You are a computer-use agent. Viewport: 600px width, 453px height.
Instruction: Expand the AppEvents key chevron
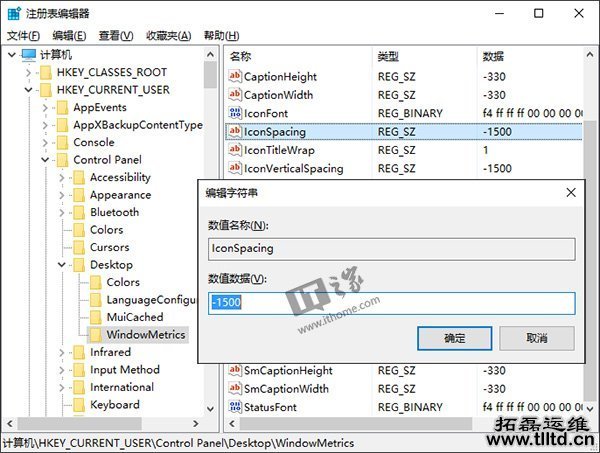[x=45, y=108]
